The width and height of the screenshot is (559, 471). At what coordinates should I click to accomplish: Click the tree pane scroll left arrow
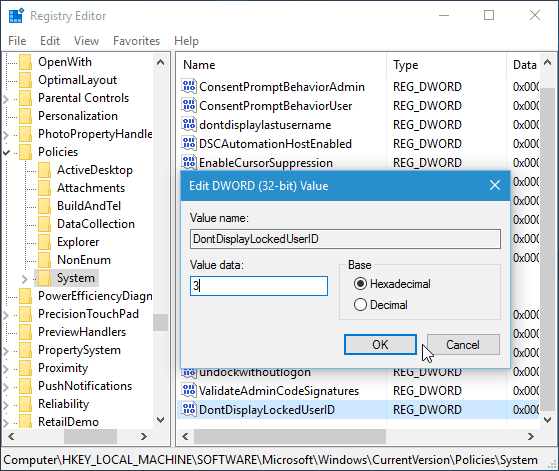[11, 436]
